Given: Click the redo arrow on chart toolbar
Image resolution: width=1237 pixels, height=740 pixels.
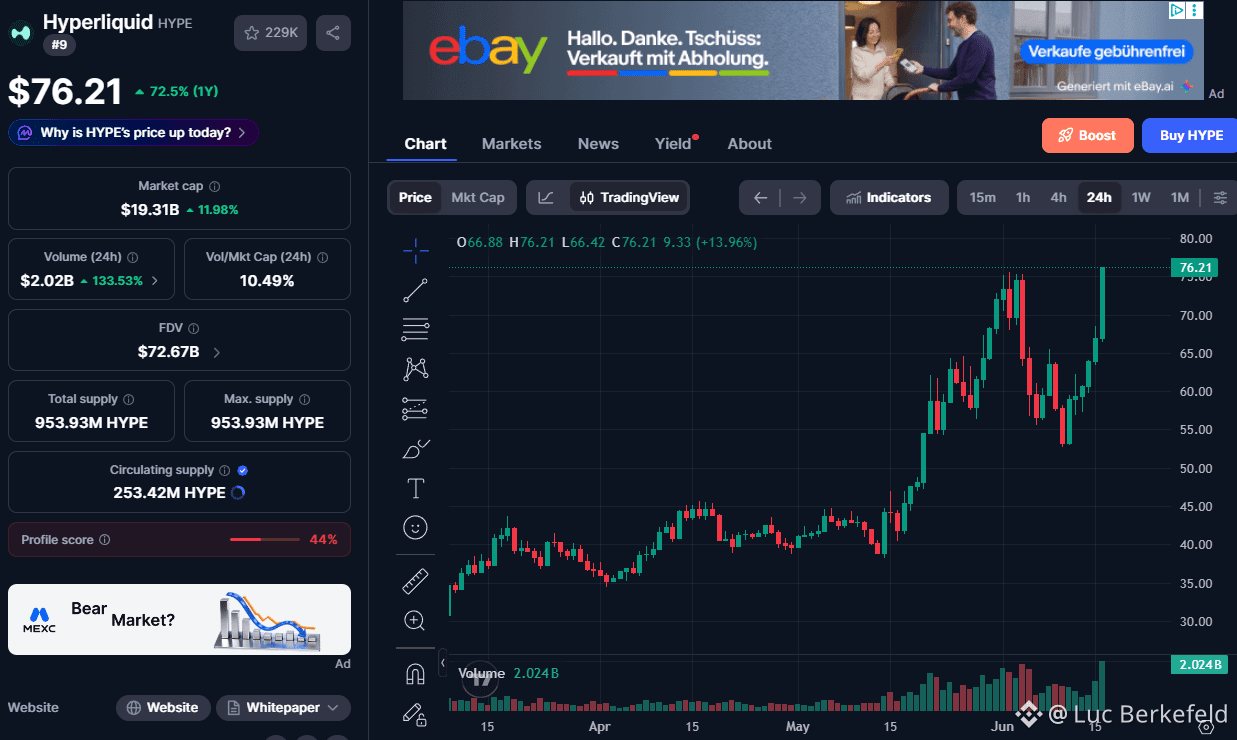Looking at the screenshot, I should 800,197.
